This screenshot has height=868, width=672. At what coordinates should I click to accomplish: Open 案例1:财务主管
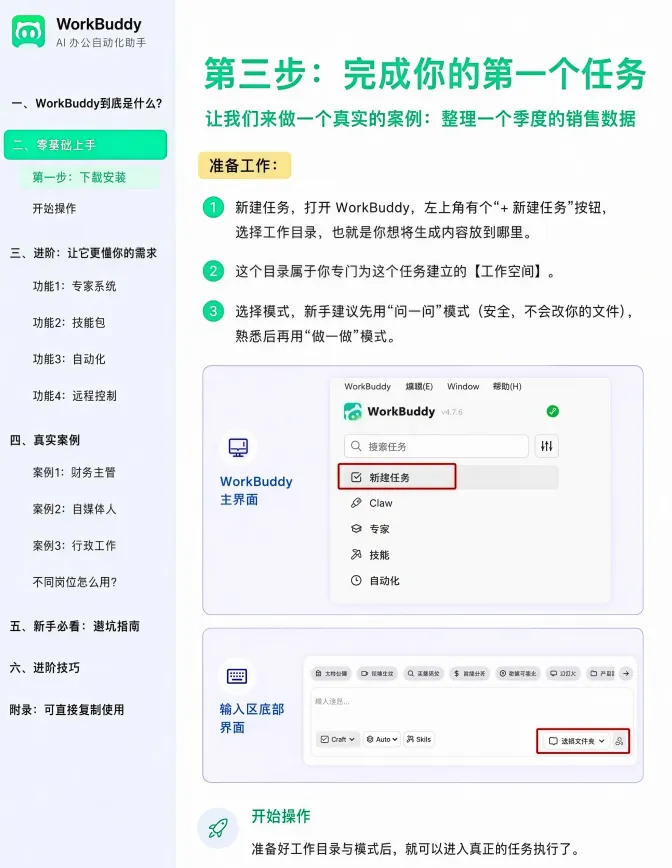click(74, 472)
